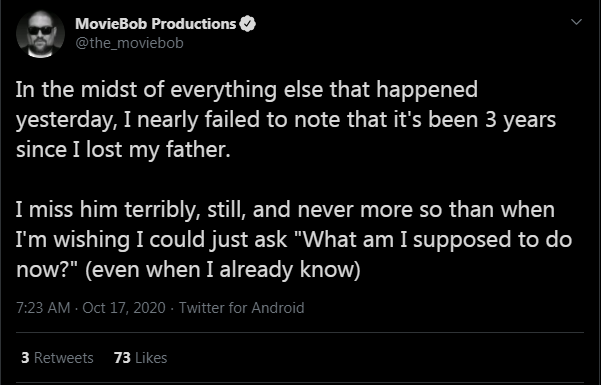
Task: Click the bold number 3 beside Retweets
Action: pos(25,357)
